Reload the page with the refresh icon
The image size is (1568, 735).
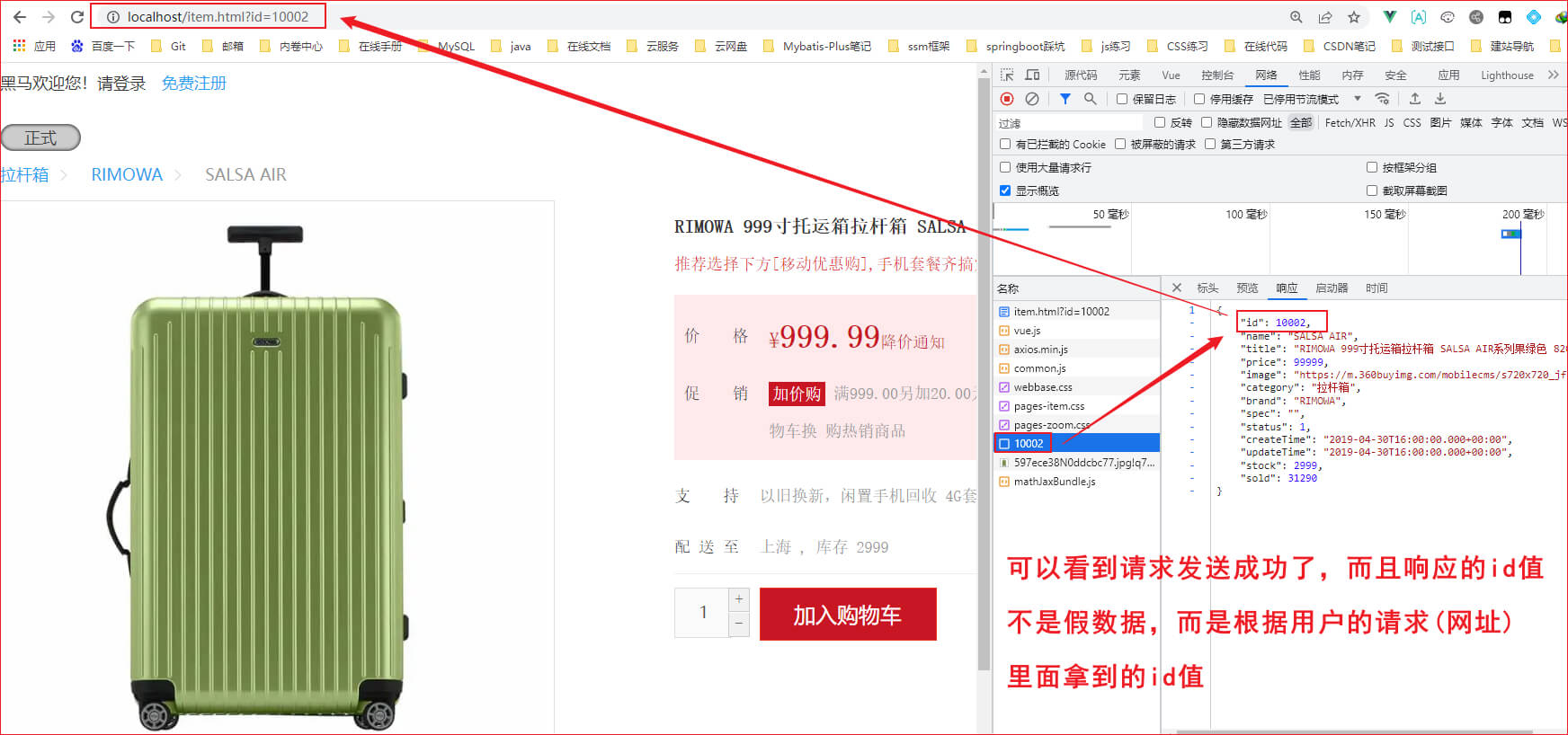point(77,17)
